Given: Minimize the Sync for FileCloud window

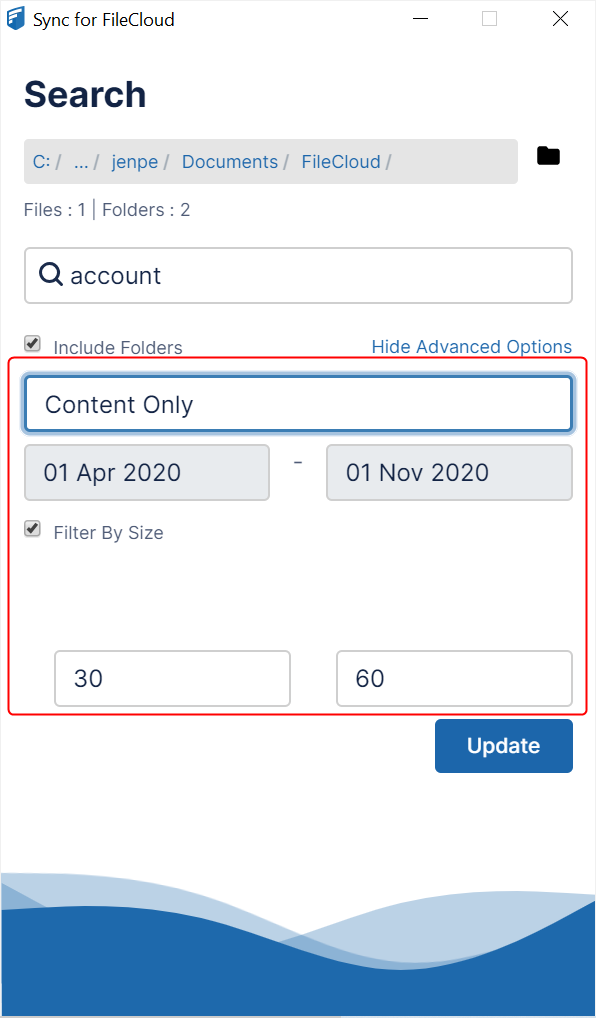Looking at the screenshot, I should pyautogui.click(x=420, y=18).
